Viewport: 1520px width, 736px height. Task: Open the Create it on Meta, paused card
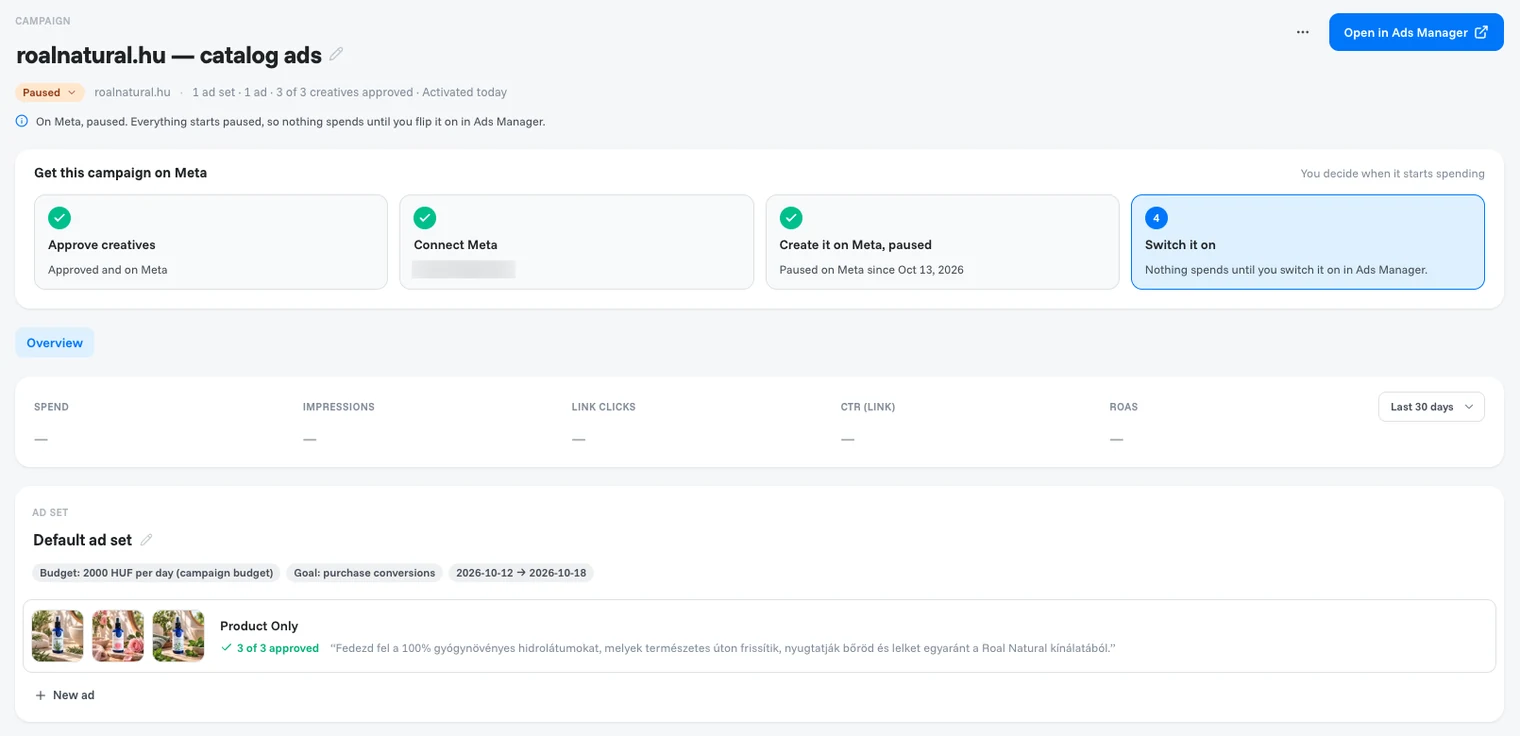[942, 242]
